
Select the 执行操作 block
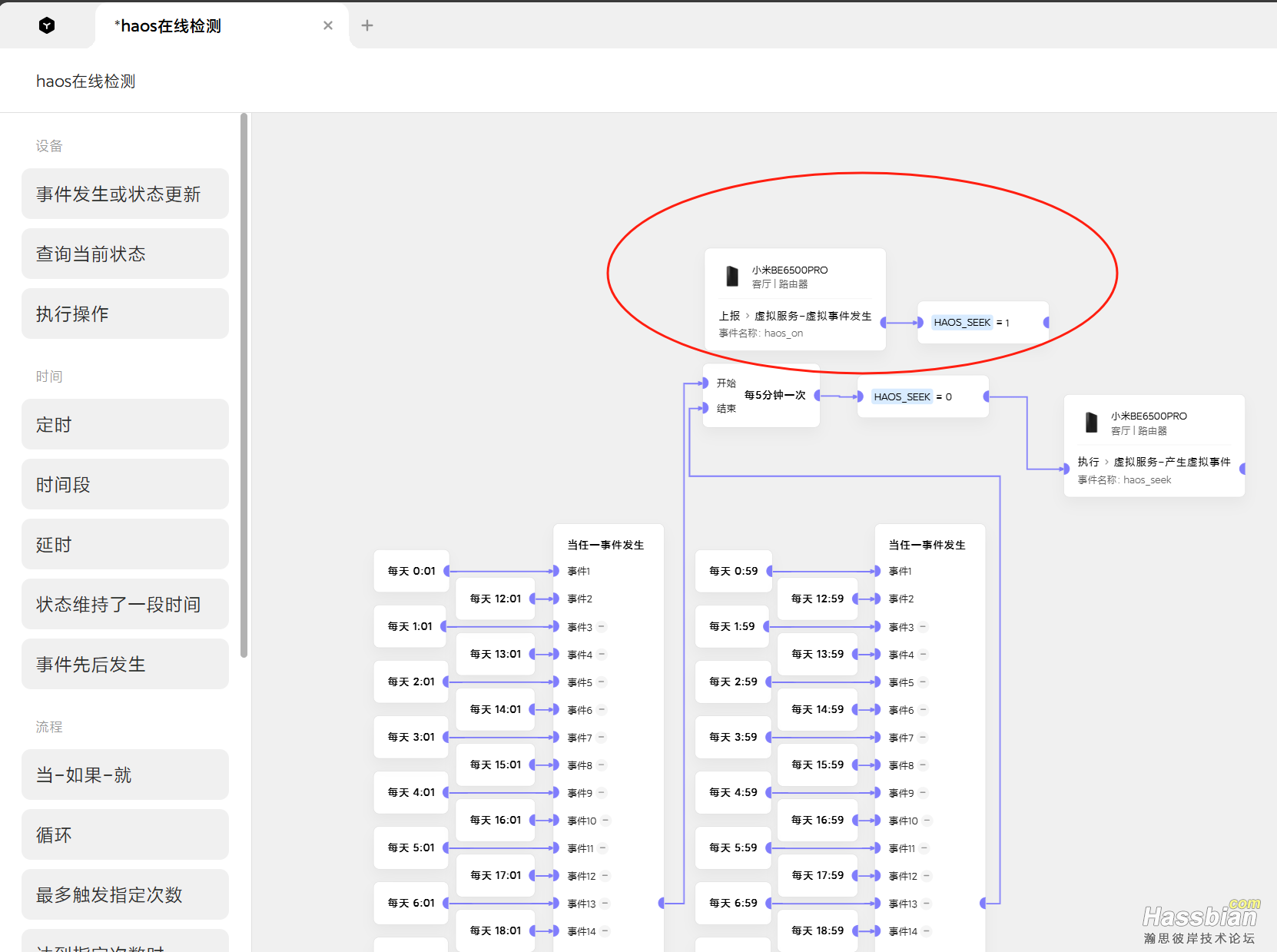pyautogui.click(x=125, y=313)
